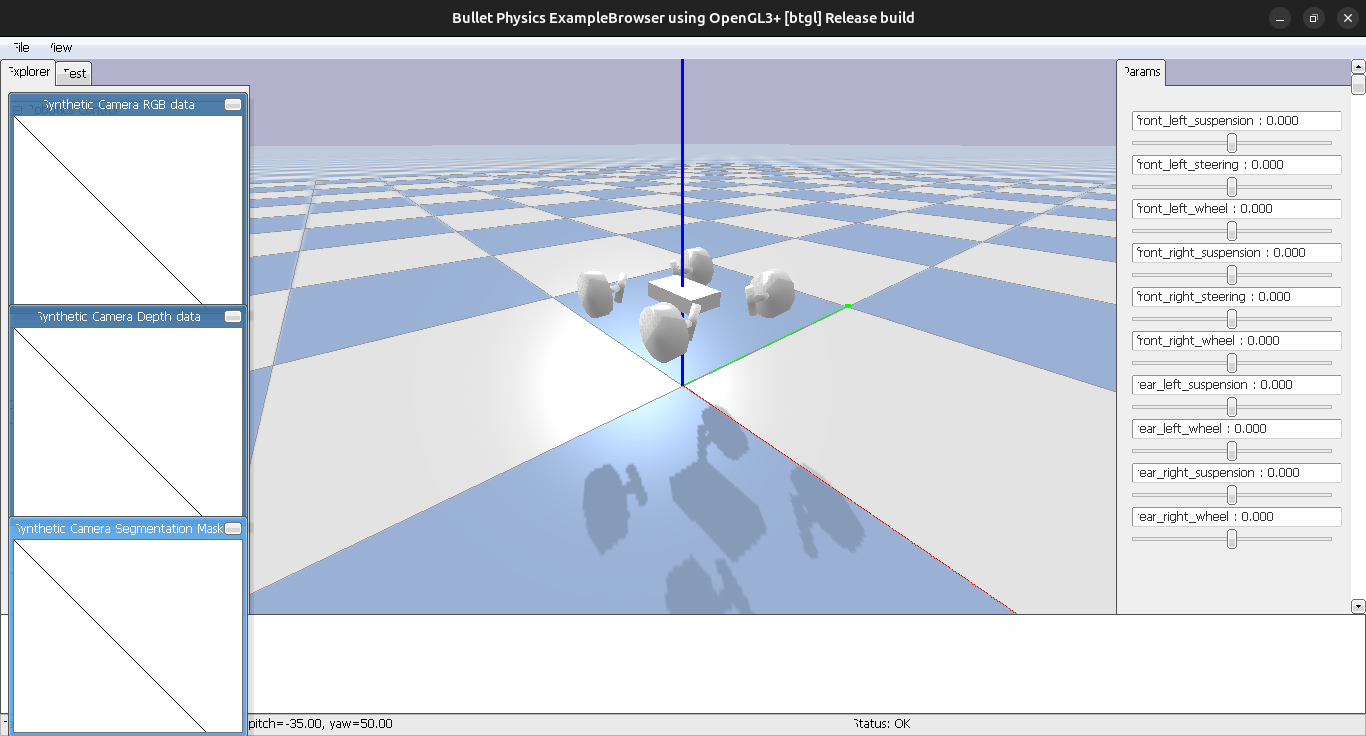This screenshot has width=1366, height=736.
Task: Click the front_right_steering slider handle
Action: [x=1232, y=319]
